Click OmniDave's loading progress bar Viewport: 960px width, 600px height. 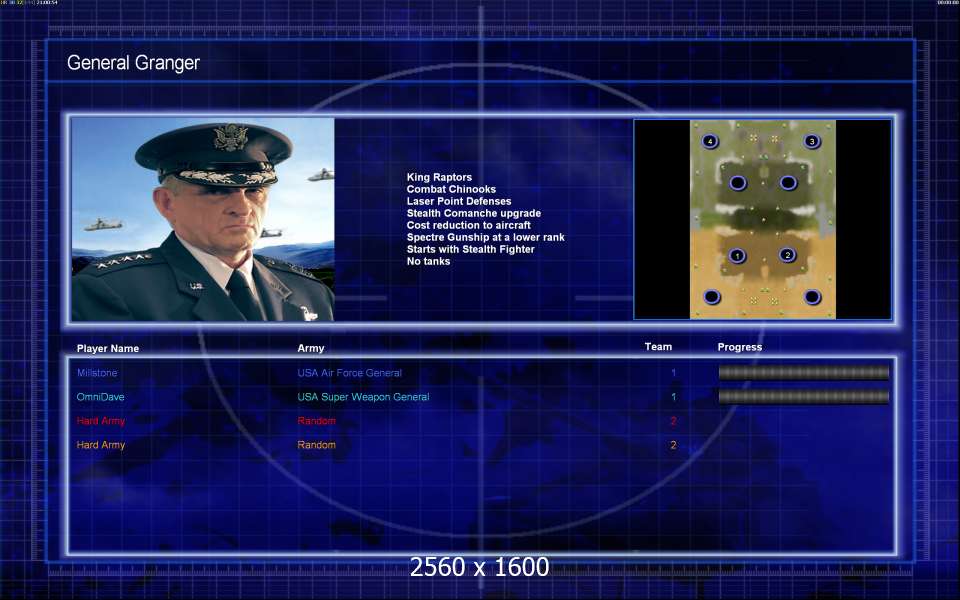pyautogui.click(x=803, y=397)
